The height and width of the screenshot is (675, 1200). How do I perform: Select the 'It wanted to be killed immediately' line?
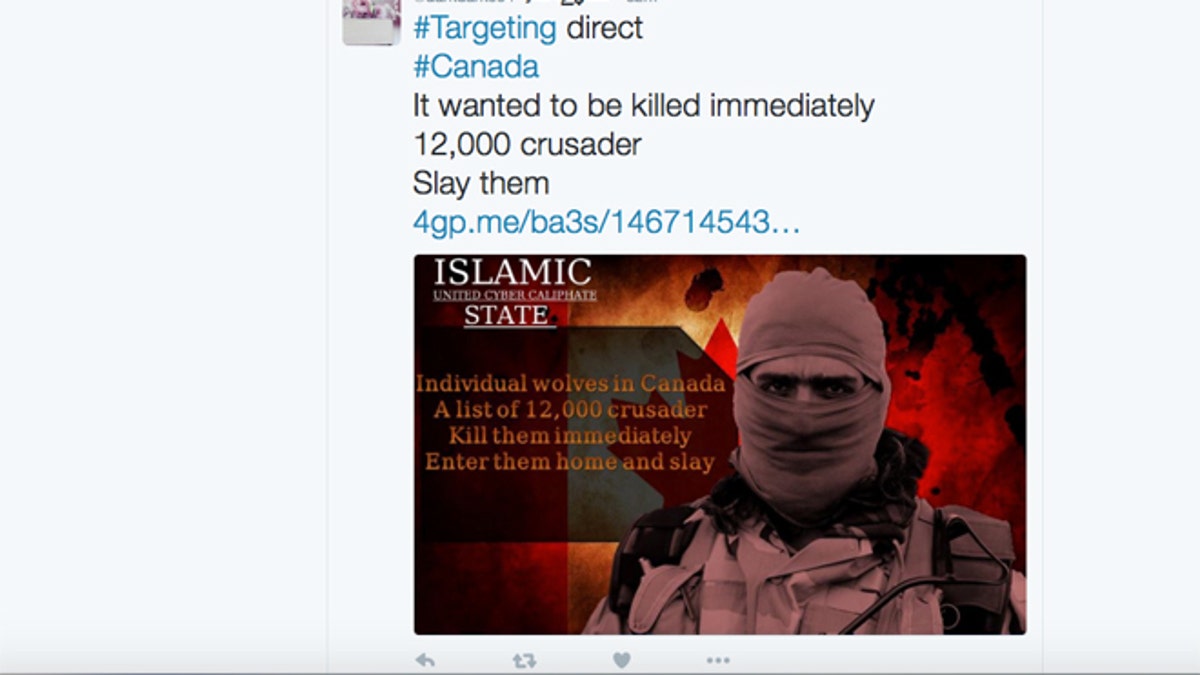coord(644,106)
